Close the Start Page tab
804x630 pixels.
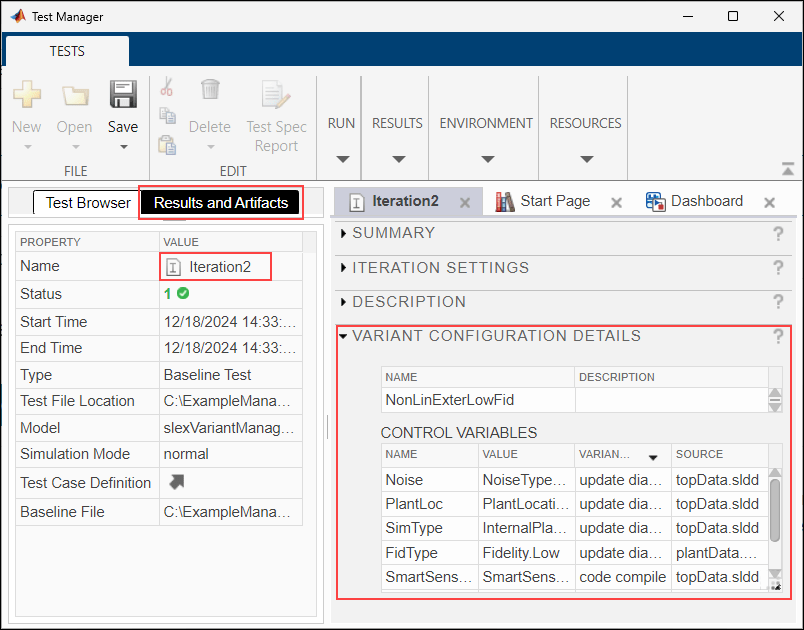(616, 202)
